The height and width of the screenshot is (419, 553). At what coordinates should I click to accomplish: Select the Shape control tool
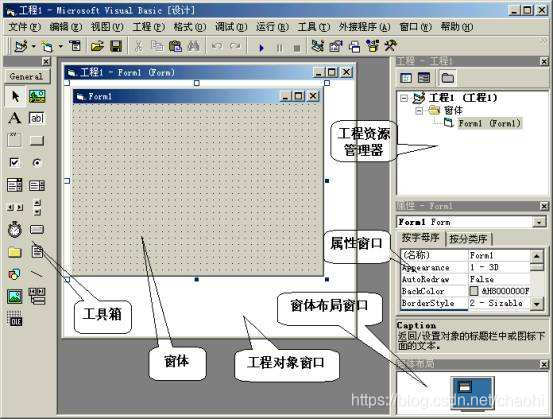(x=15, y=274)
